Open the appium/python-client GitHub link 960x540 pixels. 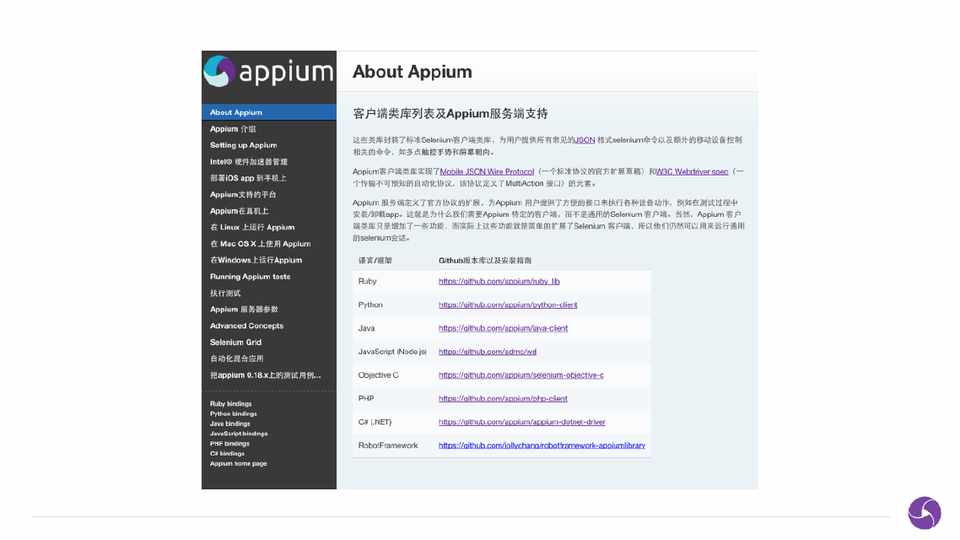coord(507,305)
